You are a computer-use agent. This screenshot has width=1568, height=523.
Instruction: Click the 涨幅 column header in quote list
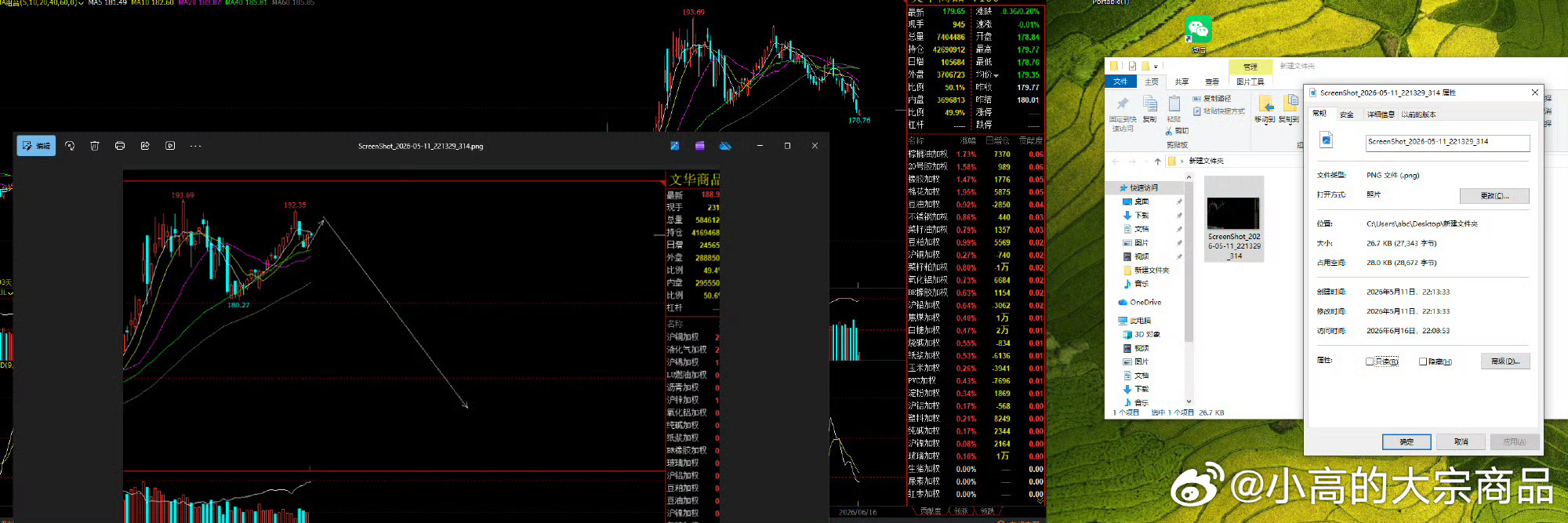coord(968,141)
